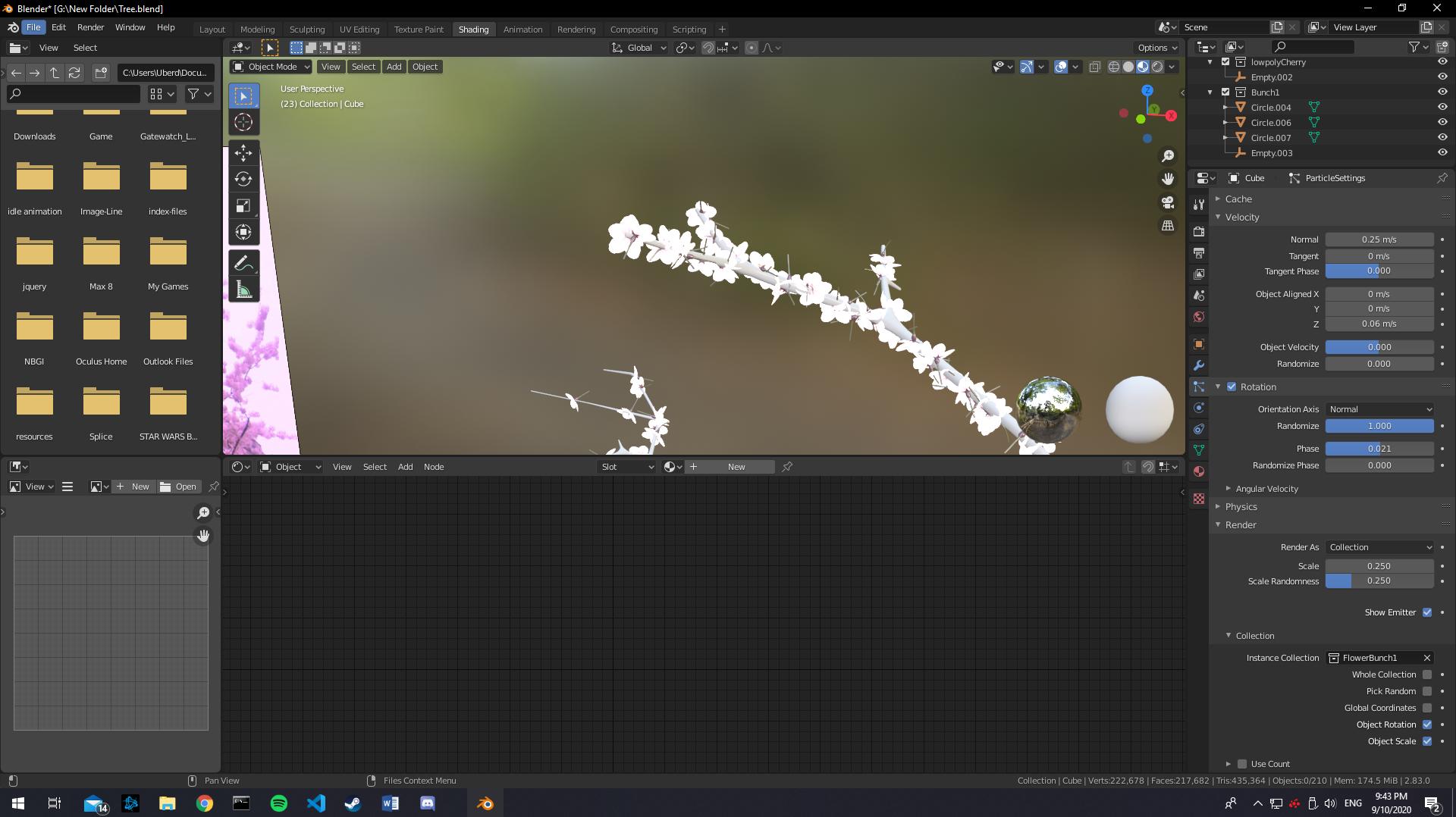Enable Whole Collection option
1456x817 pixels.
[1427, 675]
